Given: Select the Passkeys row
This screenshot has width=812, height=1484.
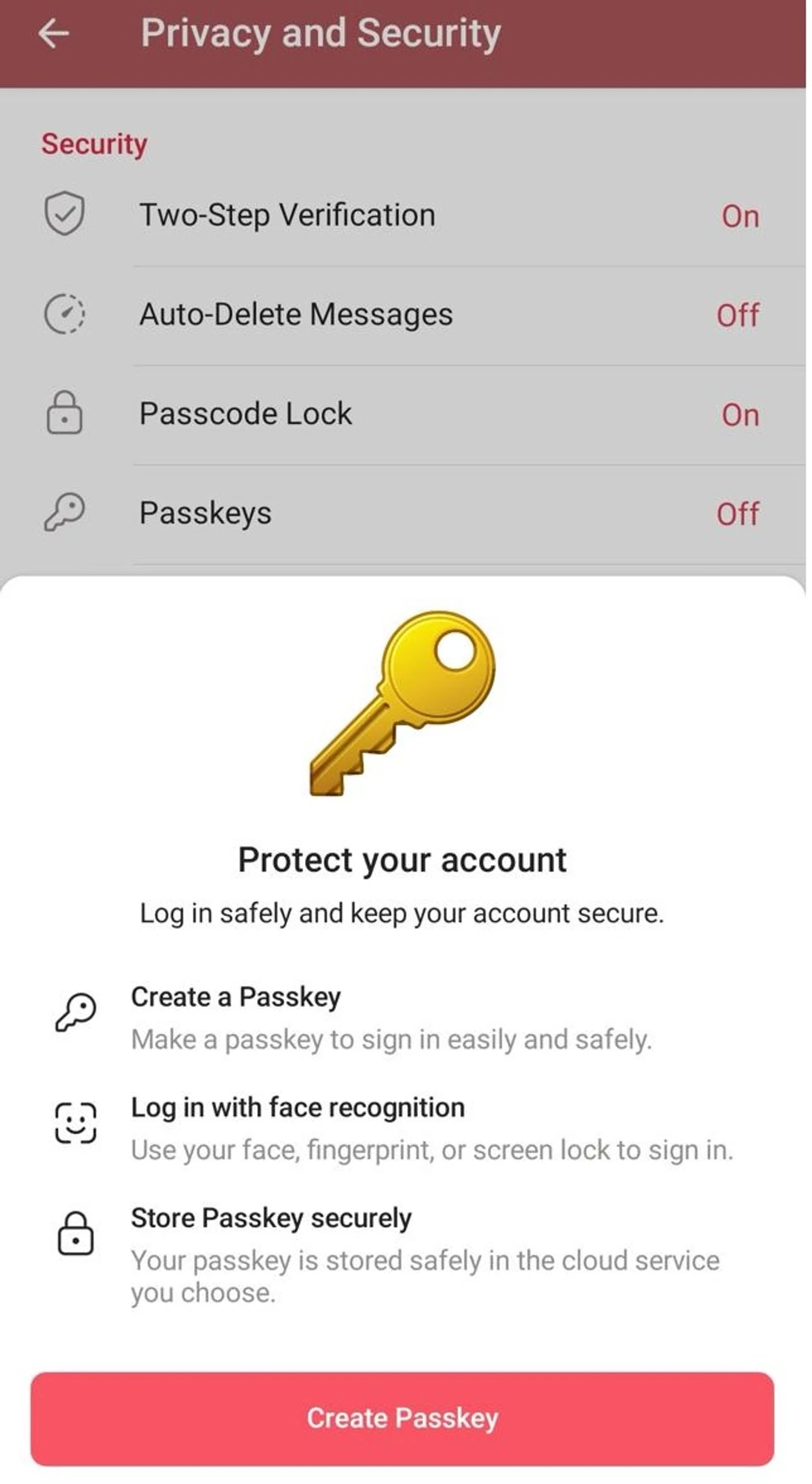Looking at the screenshot, I should [x=205, y=513].
